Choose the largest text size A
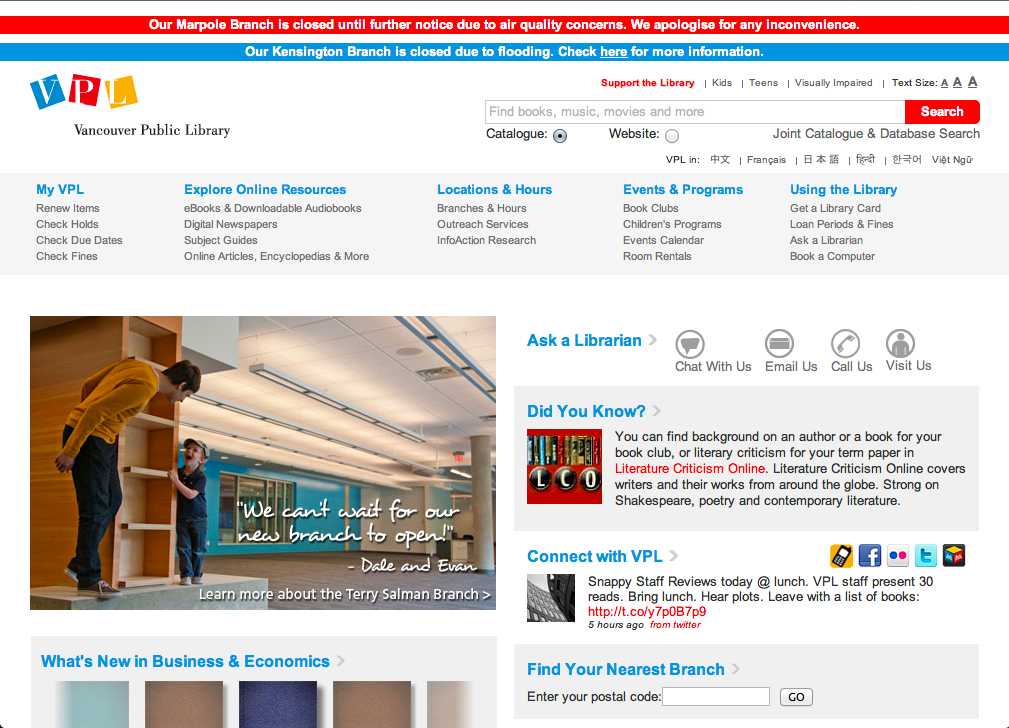Viewport: 1009px width, 728px height. [973, 82]
